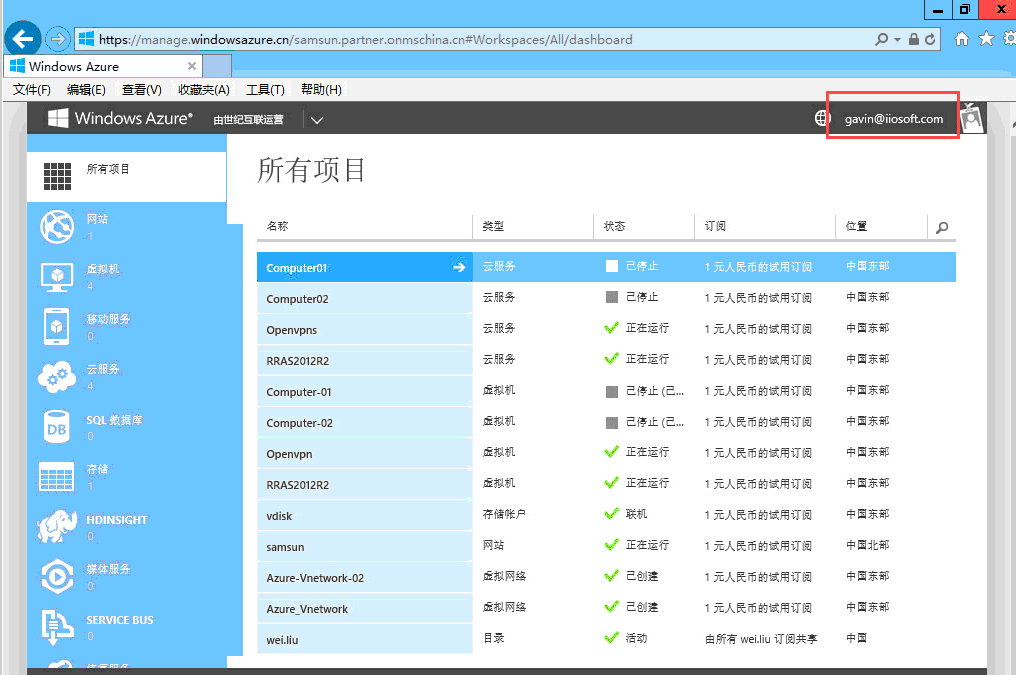Open 虚拟机 virtual machines sidebar icon
The image size is (1016, 675).
pyautogui.click(x=58, y=277)
